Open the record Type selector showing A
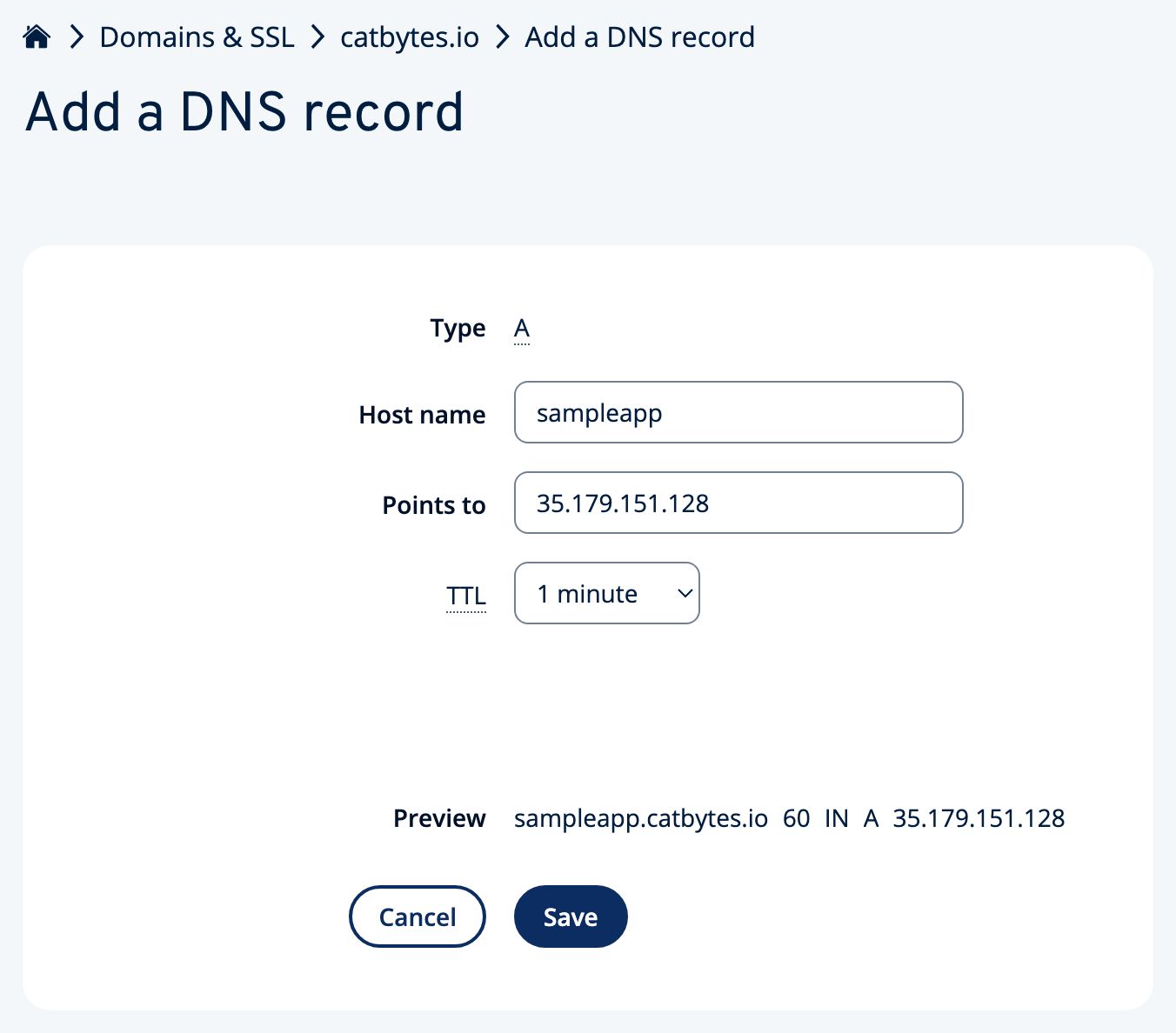This screenshot has height=1033, width=1176. point(521,329)
